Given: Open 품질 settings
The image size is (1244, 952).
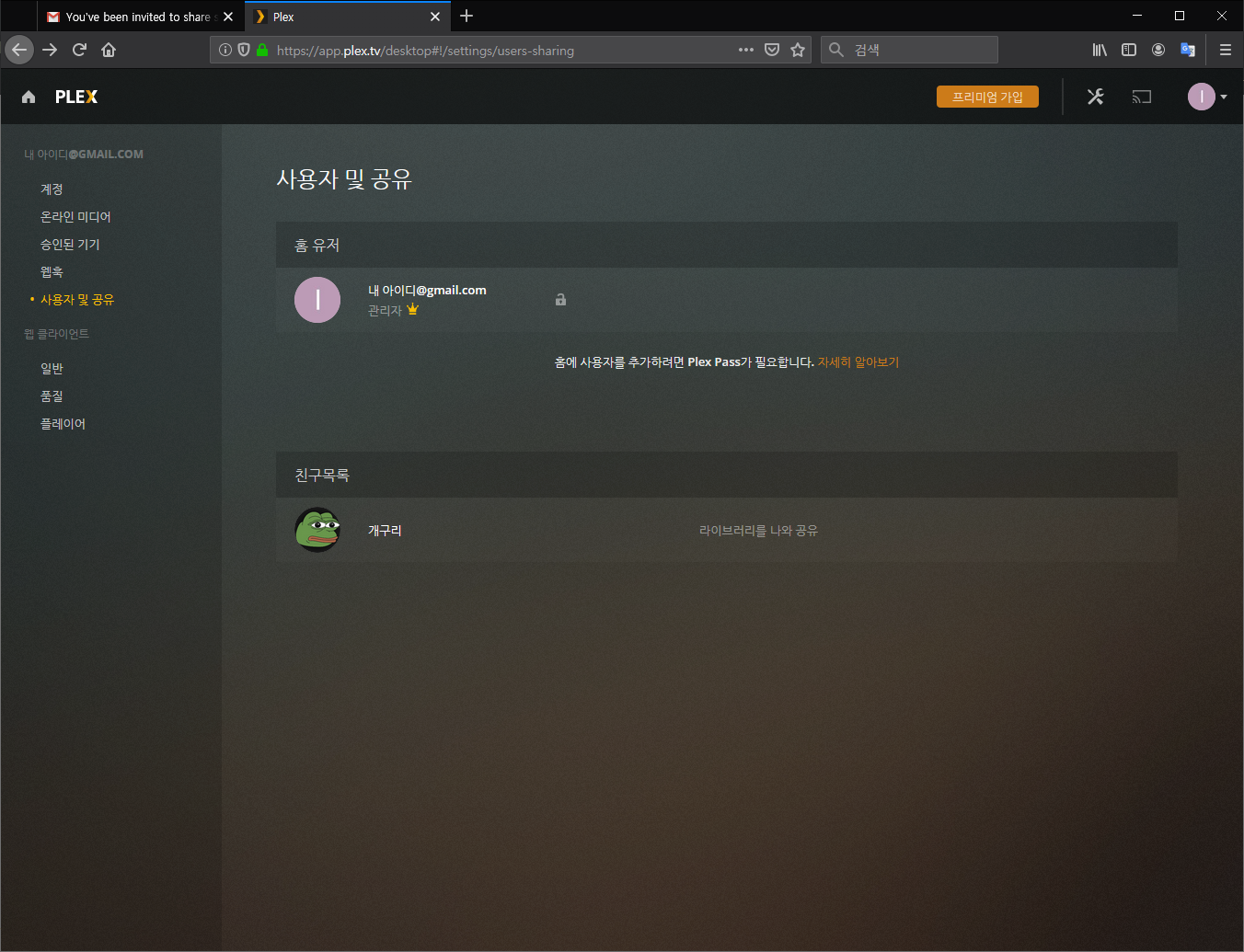Looking at the screenshot, I should pyautogui.click(x=52, y=396).
